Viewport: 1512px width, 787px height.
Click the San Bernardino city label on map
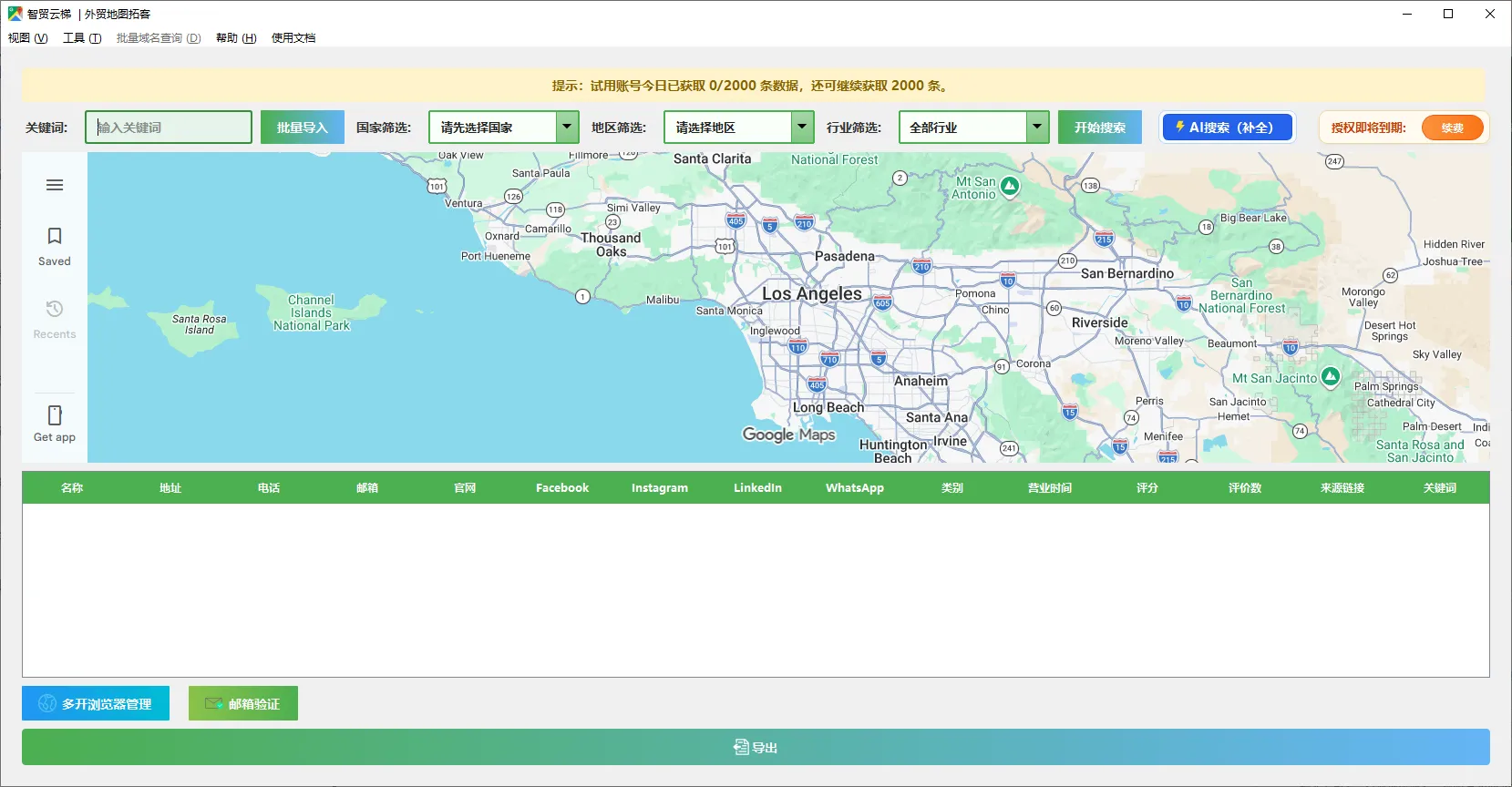click(x=1127, y=273)
